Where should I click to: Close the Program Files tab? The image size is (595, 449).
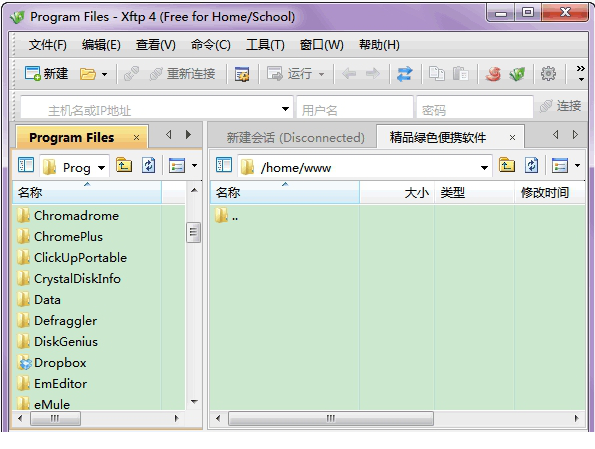click(x=137, y=138)
